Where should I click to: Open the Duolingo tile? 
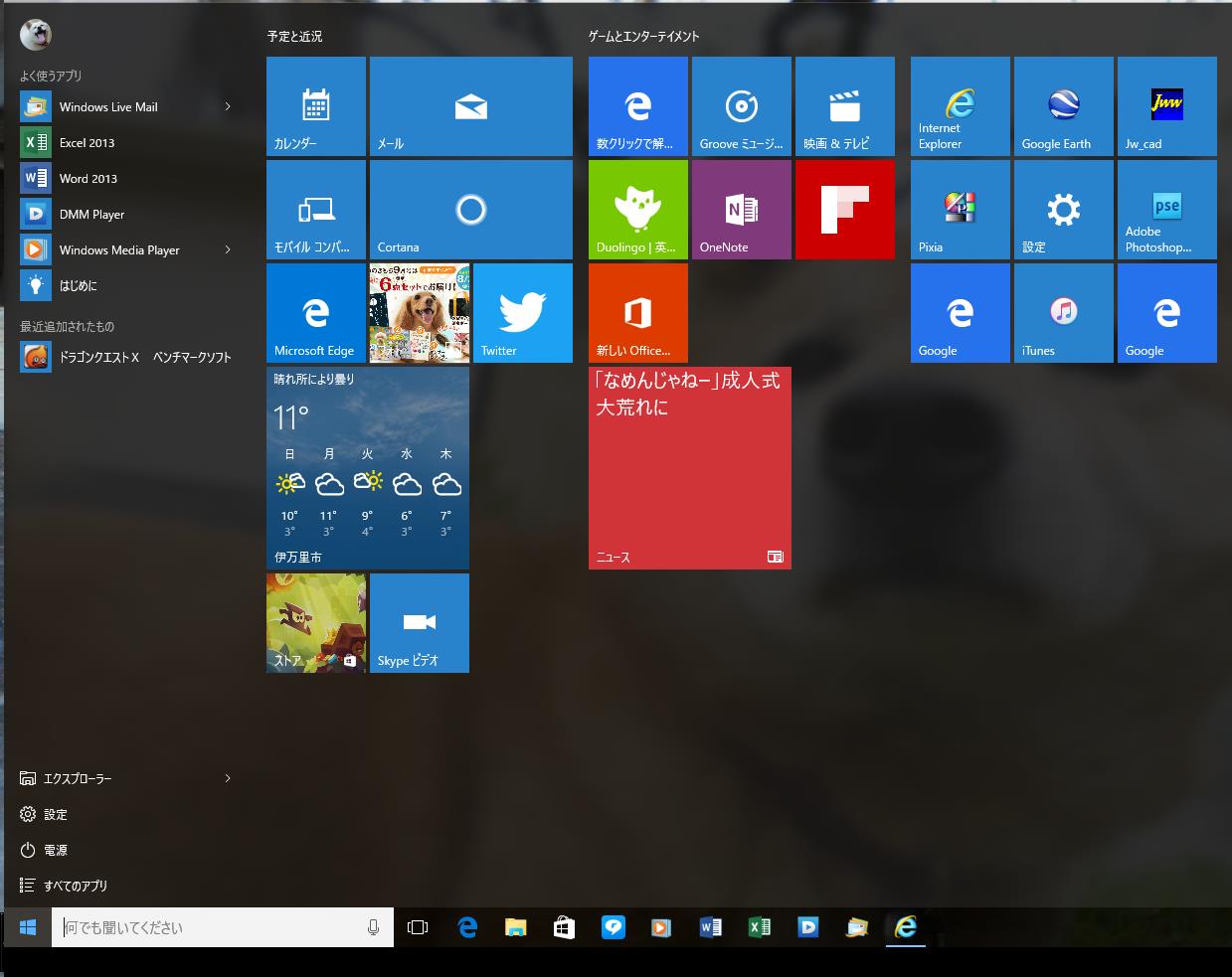(638, 210)
